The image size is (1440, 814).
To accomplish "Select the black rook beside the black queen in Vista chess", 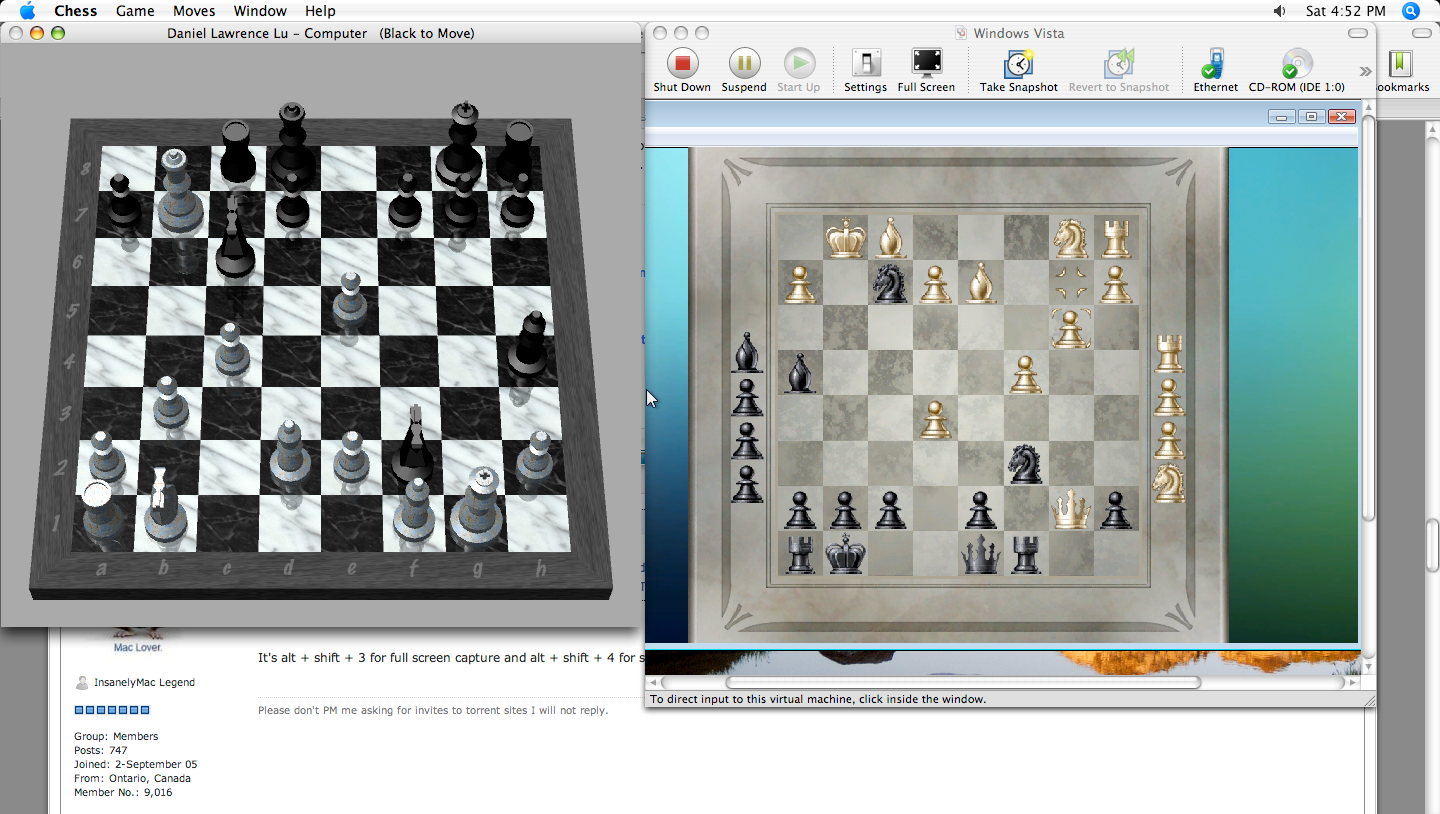I will coord(1026,553).
